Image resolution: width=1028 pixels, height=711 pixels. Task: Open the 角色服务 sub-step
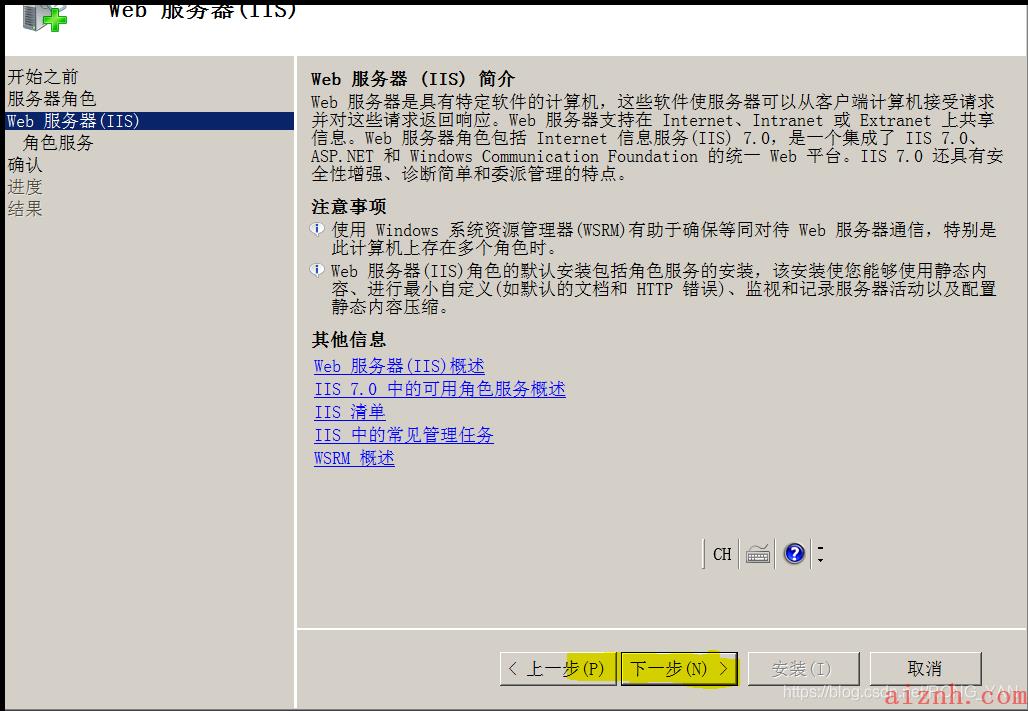[x=58, y=143]
